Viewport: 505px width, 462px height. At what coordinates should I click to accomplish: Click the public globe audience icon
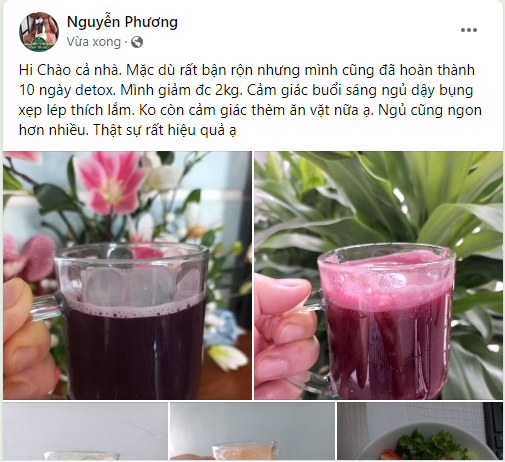click(137, 42)
